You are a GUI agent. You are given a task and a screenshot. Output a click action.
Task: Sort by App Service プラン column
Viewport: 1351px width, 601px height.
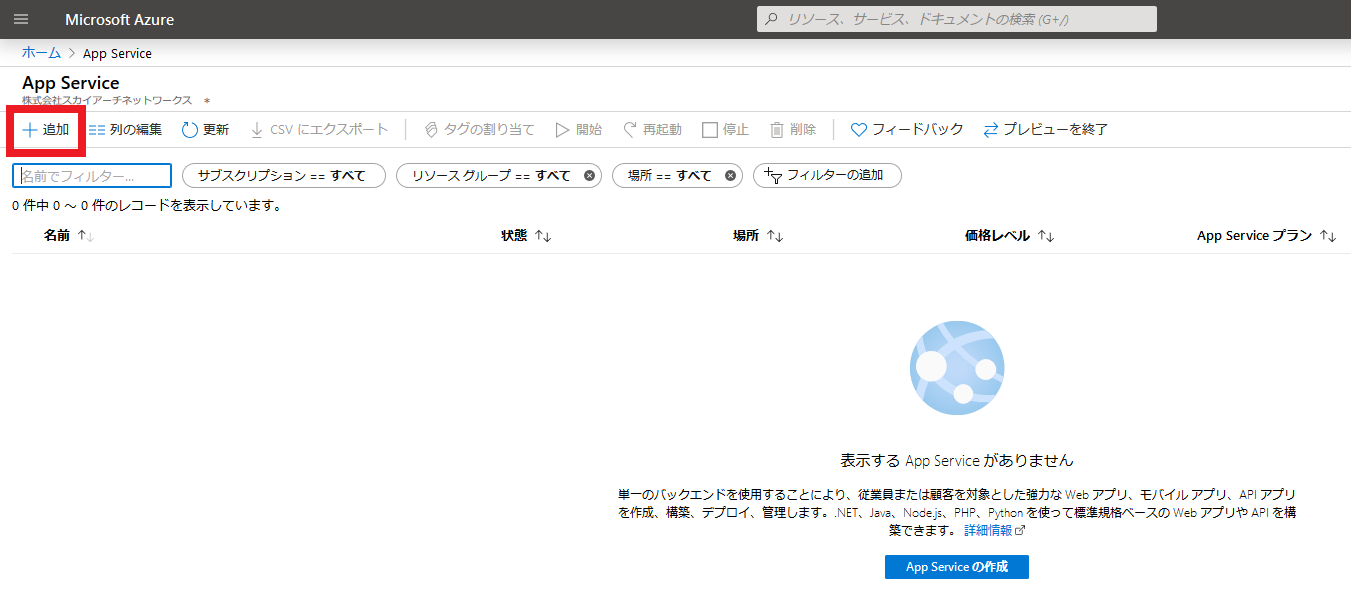pyautogui.click(x=1267, y=236)
